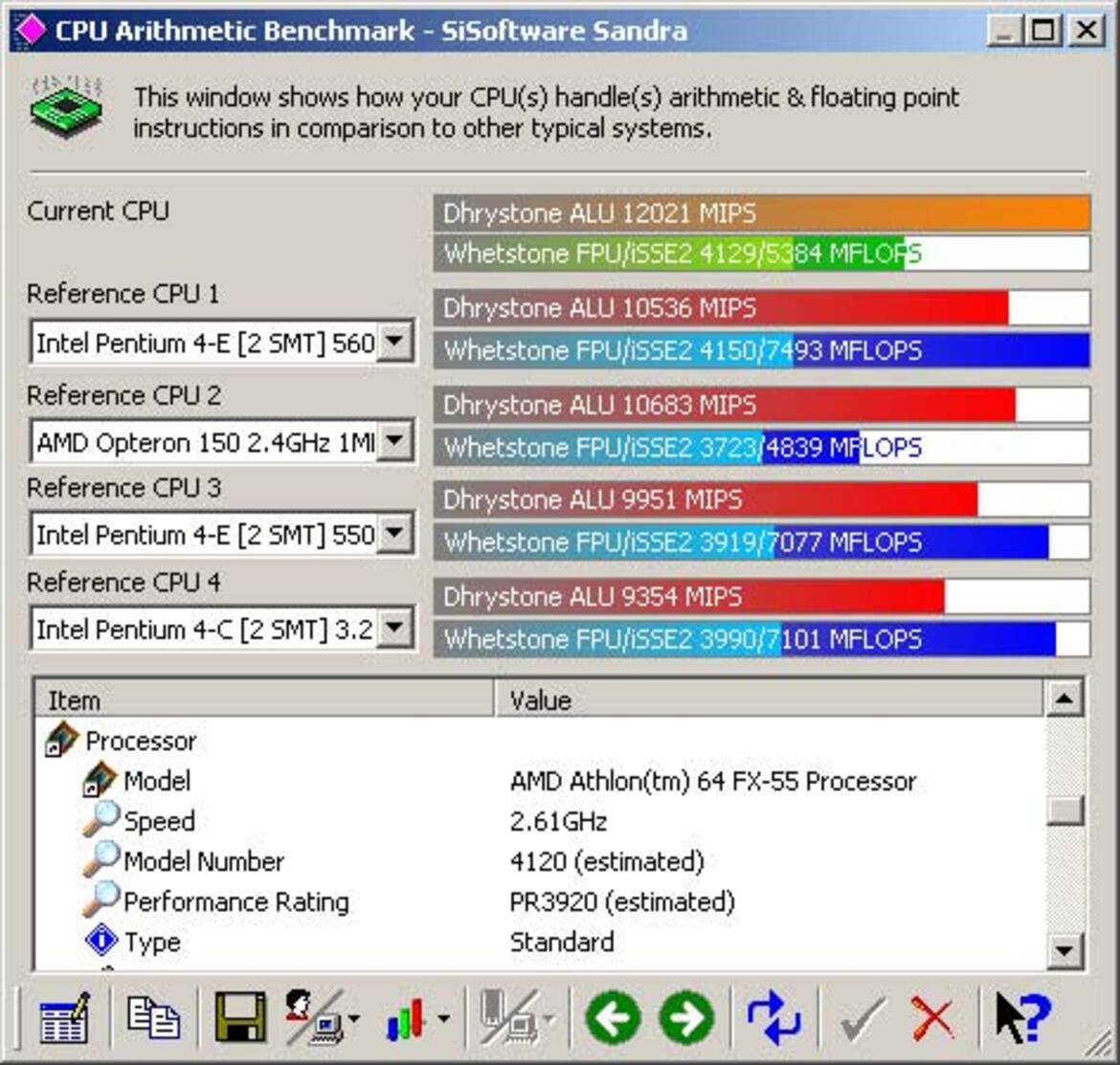Image resolution: width=1120 pixels, height=1065 pixels.
Task: Select the Intel Pentium 4-E 560 combo box
Action: click(222, 343)
